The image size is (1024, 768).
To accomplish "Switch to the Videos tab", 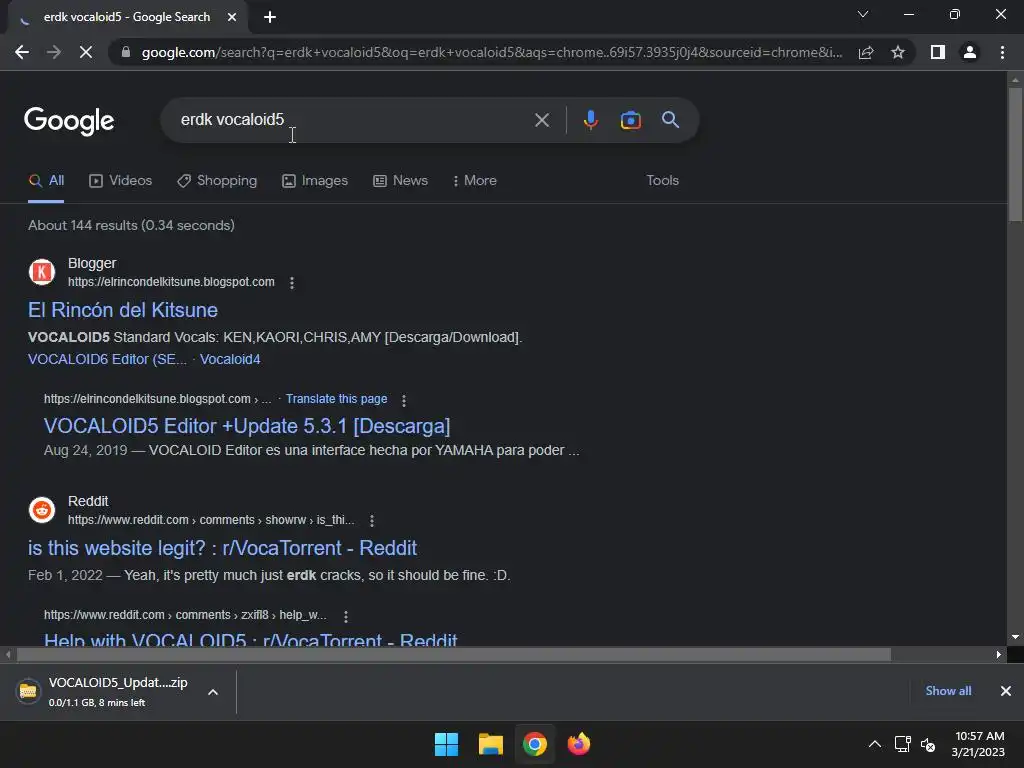I will 121,181.
